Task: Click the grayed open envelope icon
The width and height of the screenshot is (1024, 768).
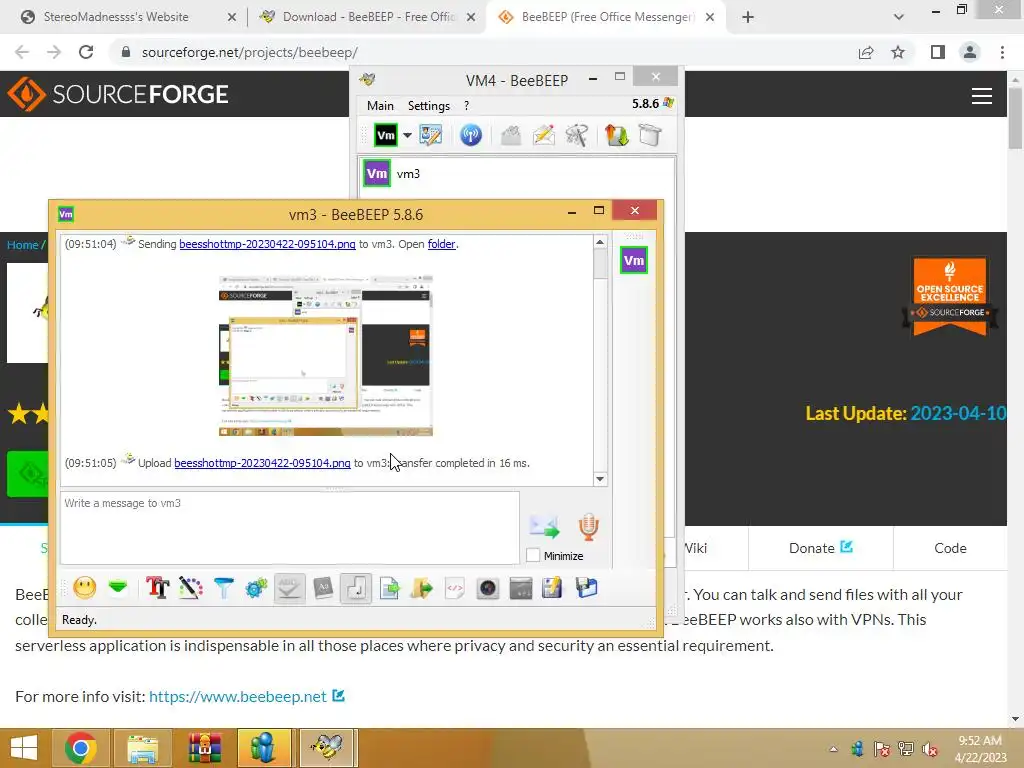Action: click(511, 135)
